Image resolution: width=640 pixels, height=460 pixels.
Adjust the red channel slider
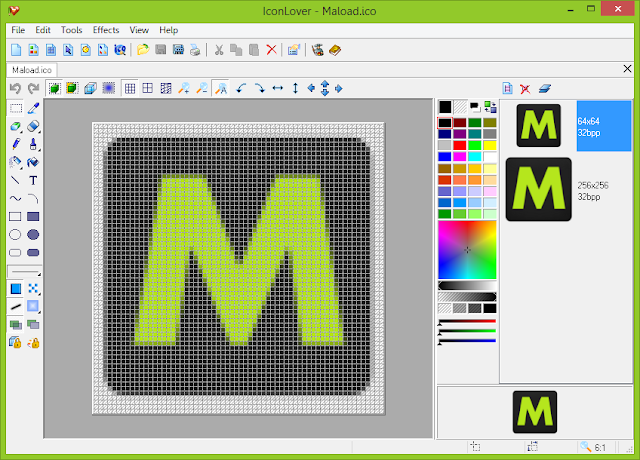(x=467, y=322)
